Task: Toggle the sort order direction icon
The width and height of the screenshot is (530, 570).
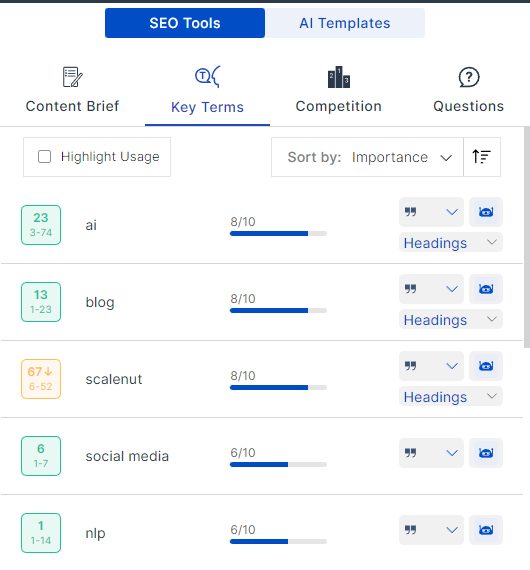Action: pyautogui.click(x=482, y=157)
